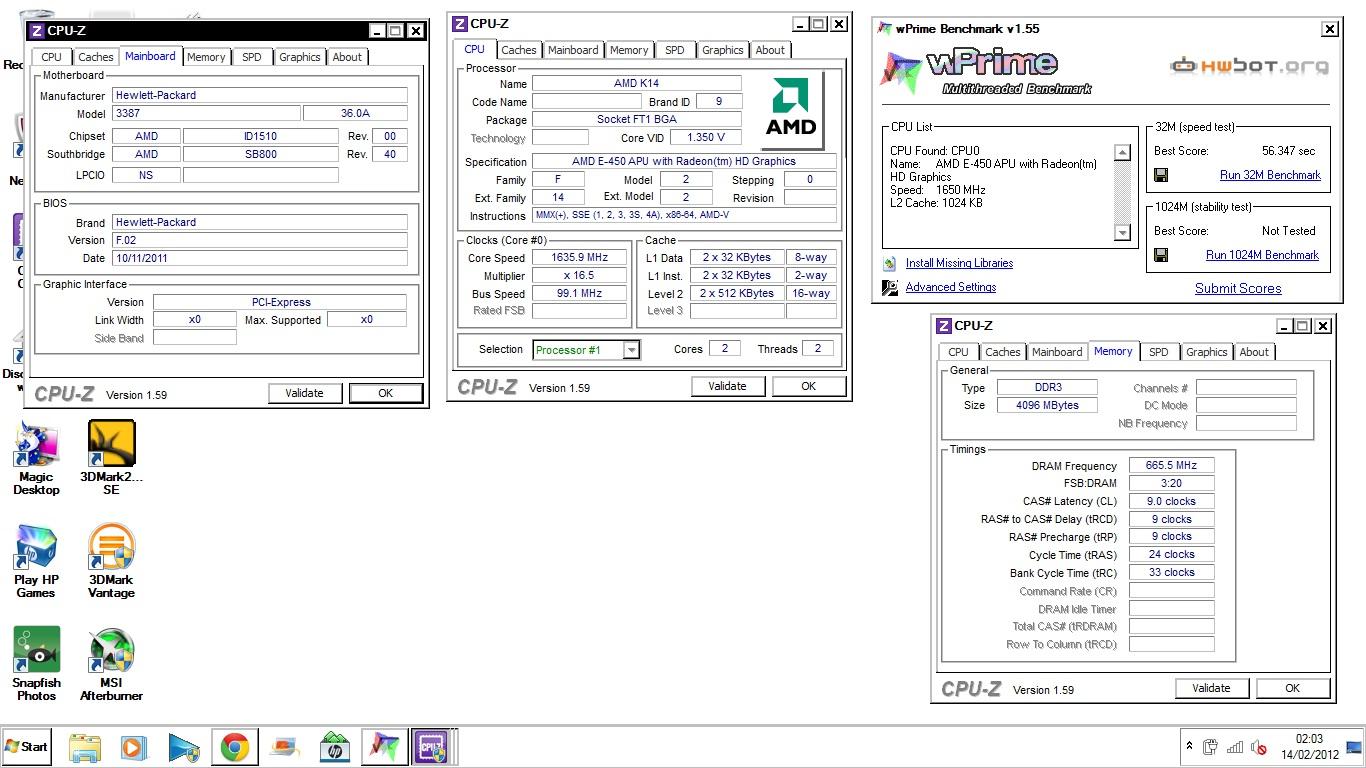
Task: Open the 3DMark2... SE desktop shortcut
Action: (x=111, y=457)
